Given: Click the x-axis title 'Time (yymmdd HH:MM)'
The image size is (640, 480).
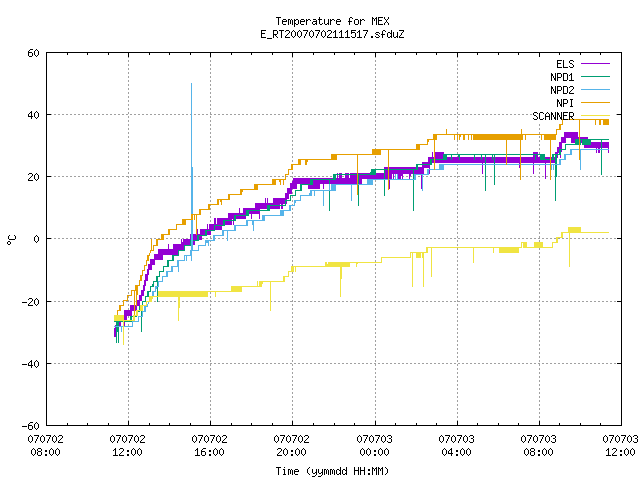Looking at the screenshot, I should [x=332, y=471].
